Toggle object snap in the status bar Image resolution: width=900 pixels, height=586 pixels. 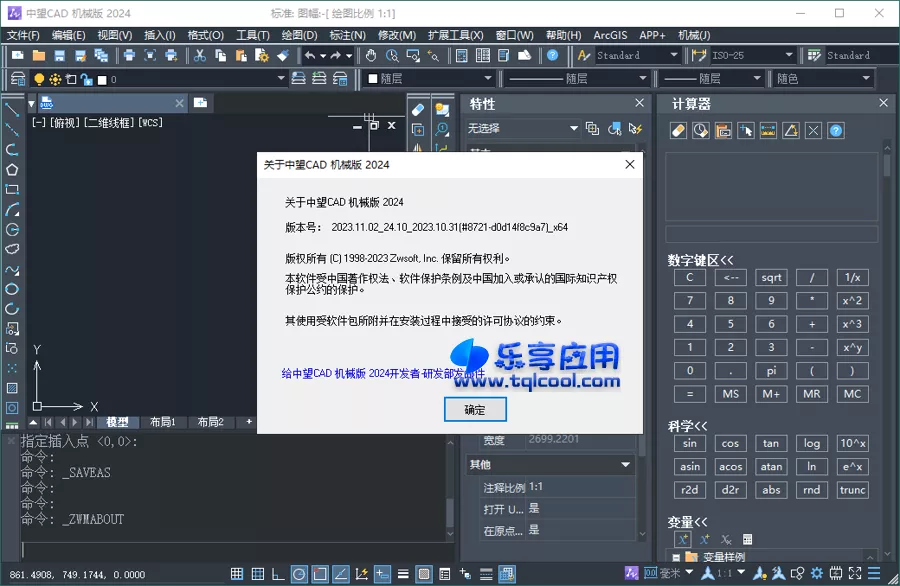[320, 575]
